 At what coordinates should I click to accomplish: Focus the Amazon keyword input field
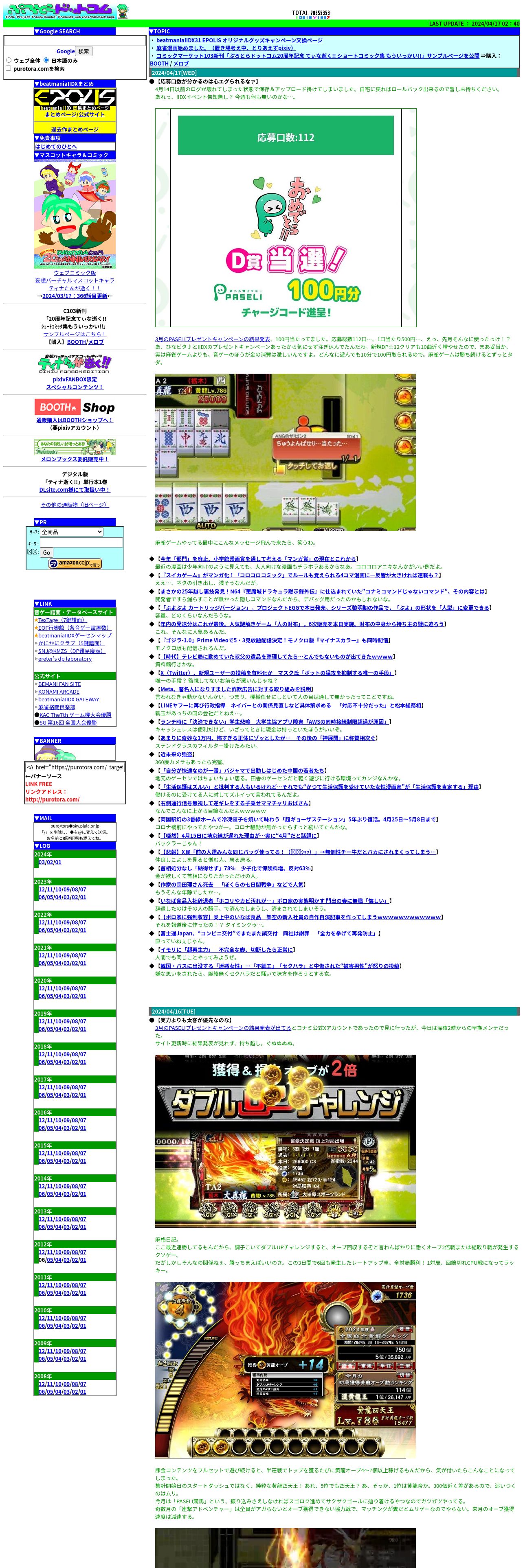(x=81, y=542)
